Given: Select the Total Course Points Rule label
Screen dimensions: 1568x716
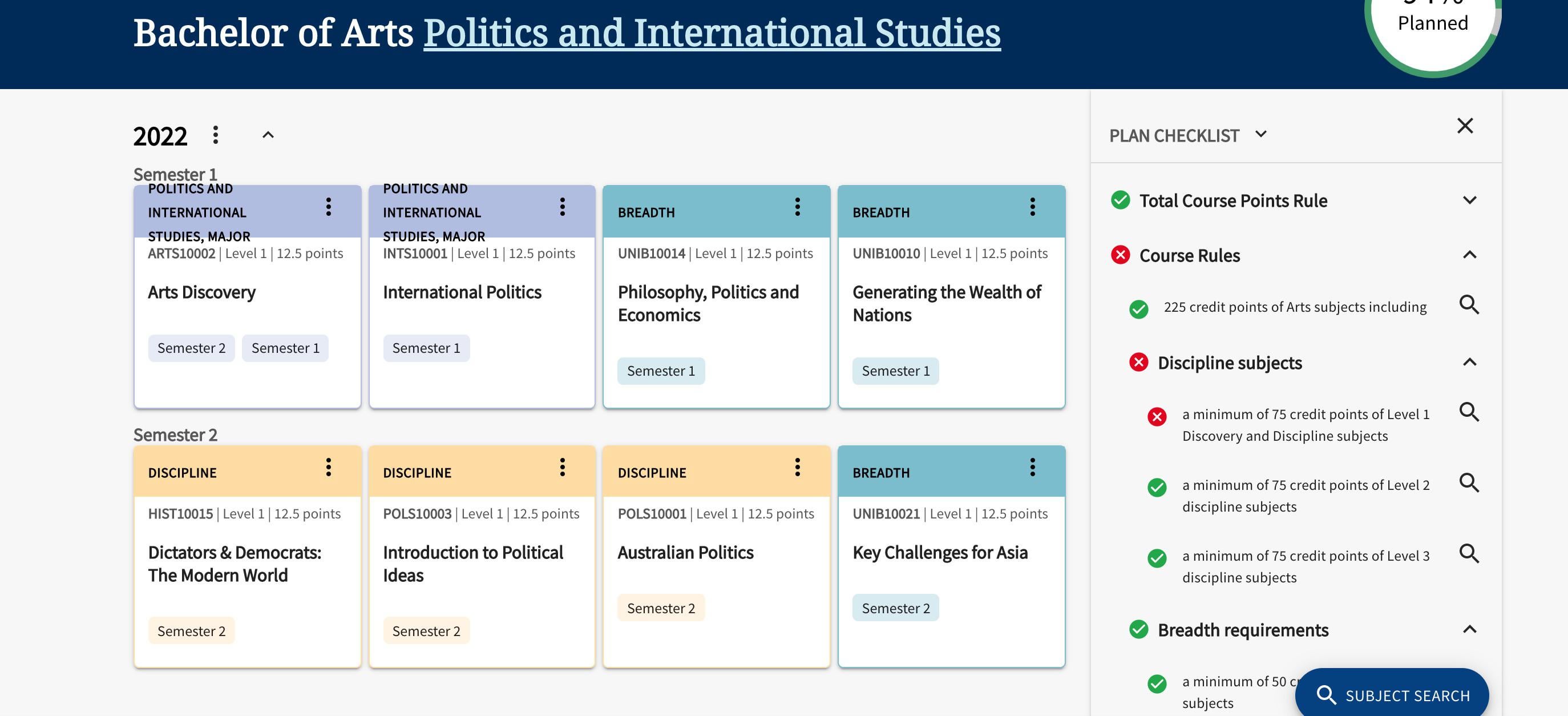Looking at the screenshot, I should (x=1233, y=201).
